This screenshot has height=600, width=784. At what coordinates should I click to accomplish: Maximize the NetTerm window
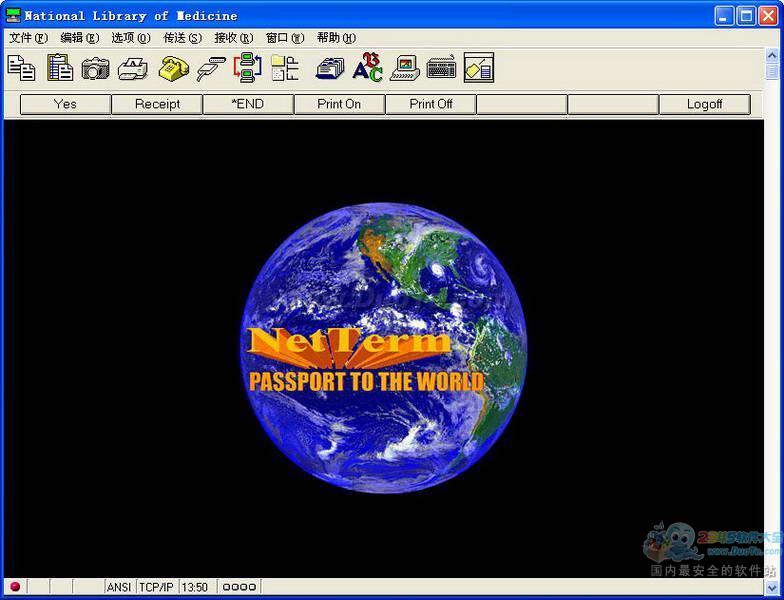click(x=746, y=16)
